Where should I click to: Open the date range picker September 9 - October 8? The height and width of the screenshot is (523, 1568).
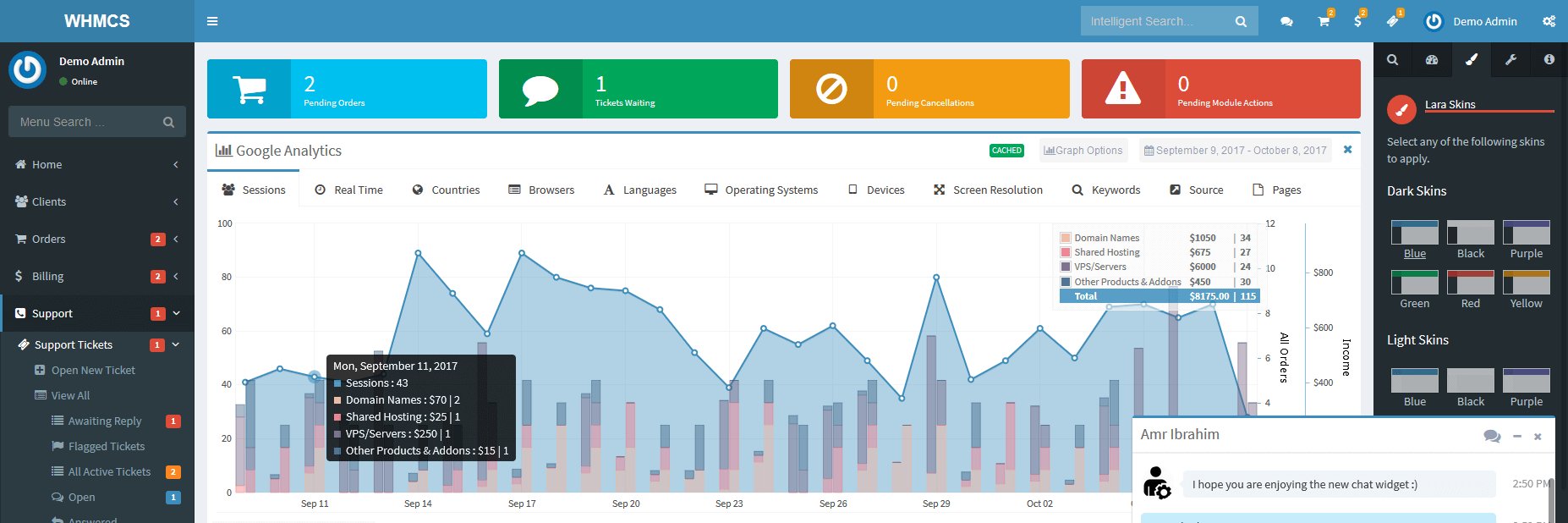pyautogui.click(x=1235, y=151)
